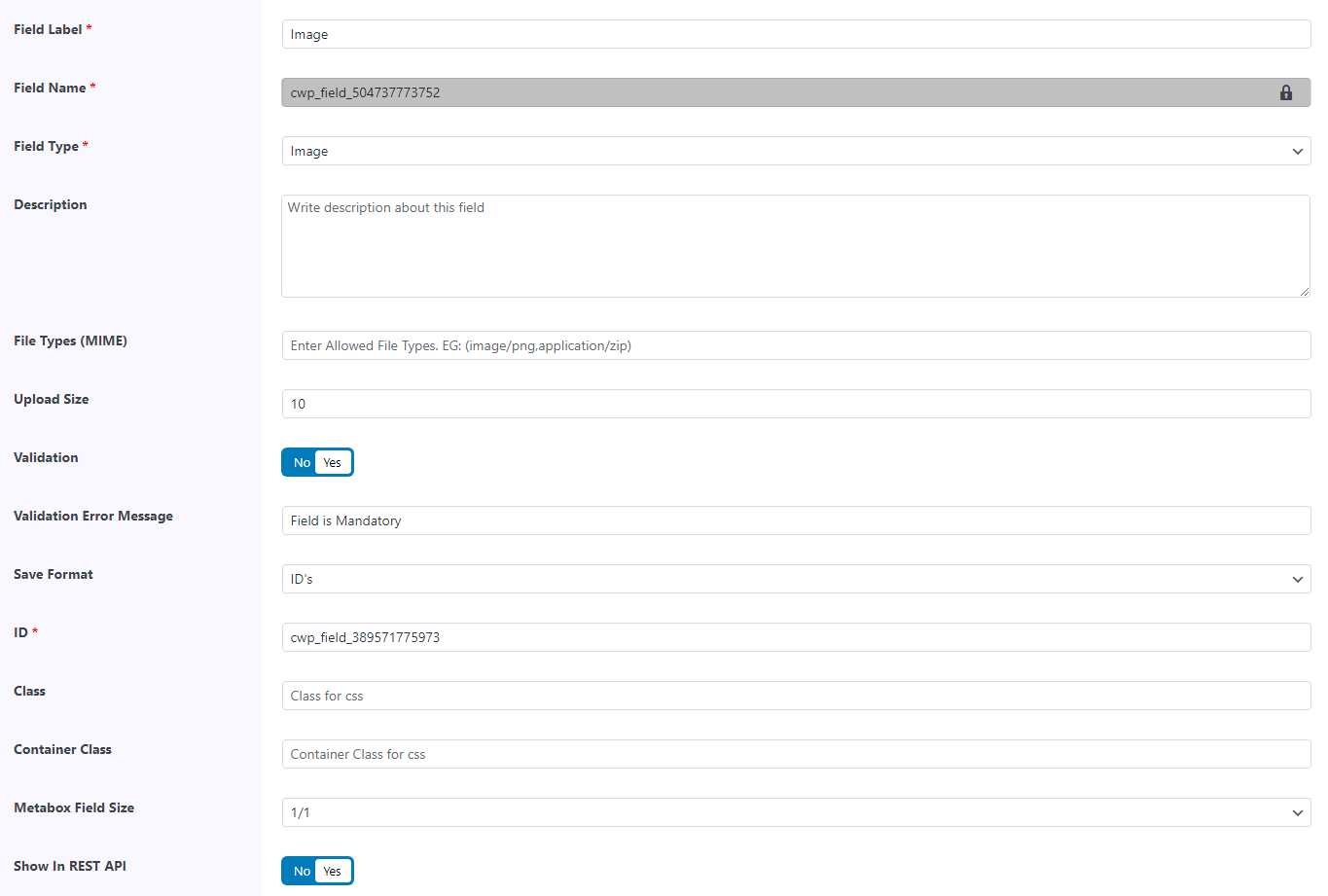
Task: Click the "Validation Error Message" label text
Action: 93,516
